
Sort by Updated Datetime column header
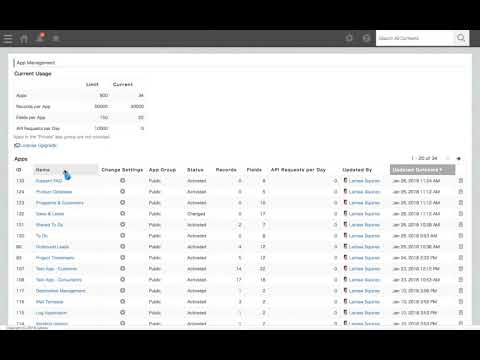pyautogui.click(x=422, y=170)
